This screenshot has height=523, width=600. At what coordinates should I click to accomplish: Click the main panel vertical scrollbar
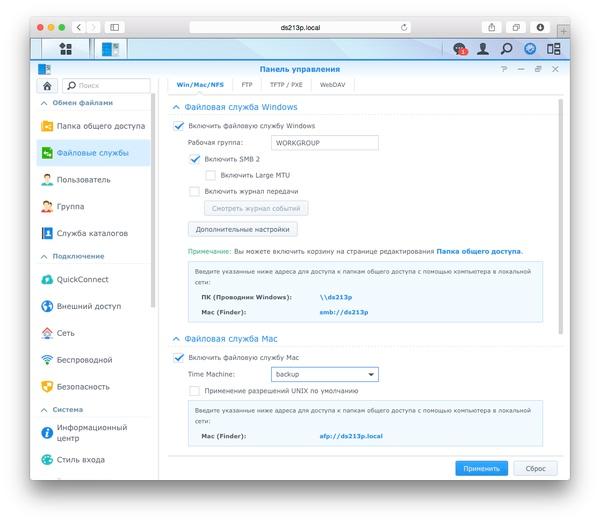tap(561, 216)
